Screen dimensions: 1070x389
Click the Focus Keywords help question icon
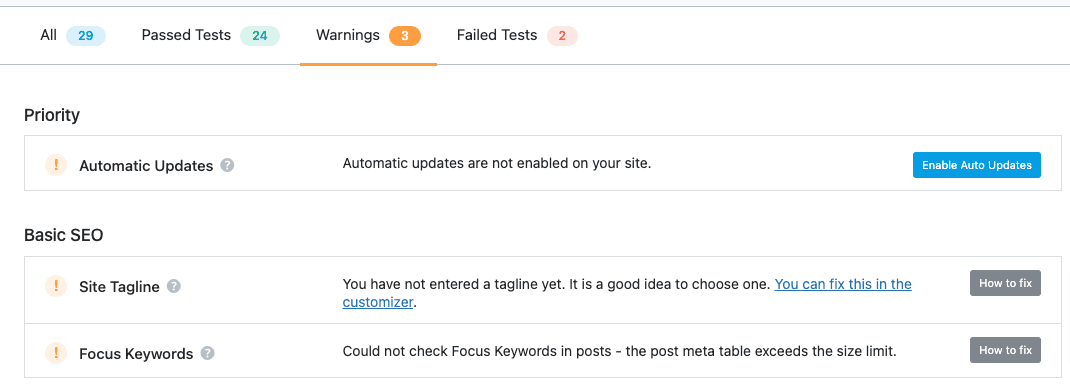pos(207,354)
